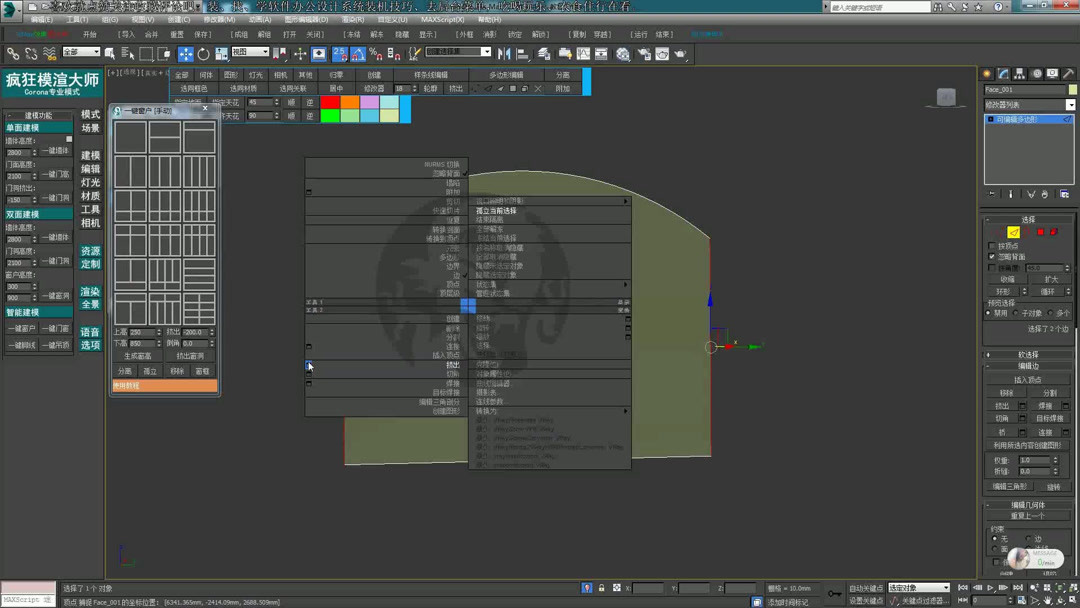Select the Edge sub-object mode icon
Viewport: 1080px width, 608px height.
1013,232
